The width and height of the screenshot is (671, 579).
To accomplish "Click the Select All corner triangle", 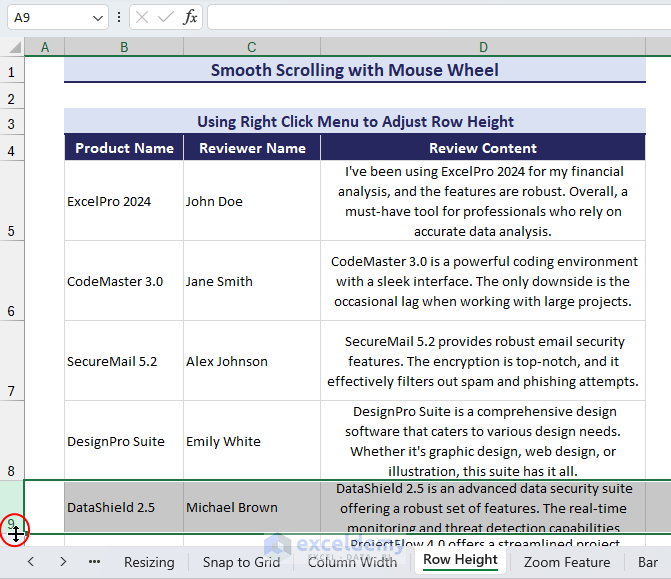I will click(x=15, y=47).
